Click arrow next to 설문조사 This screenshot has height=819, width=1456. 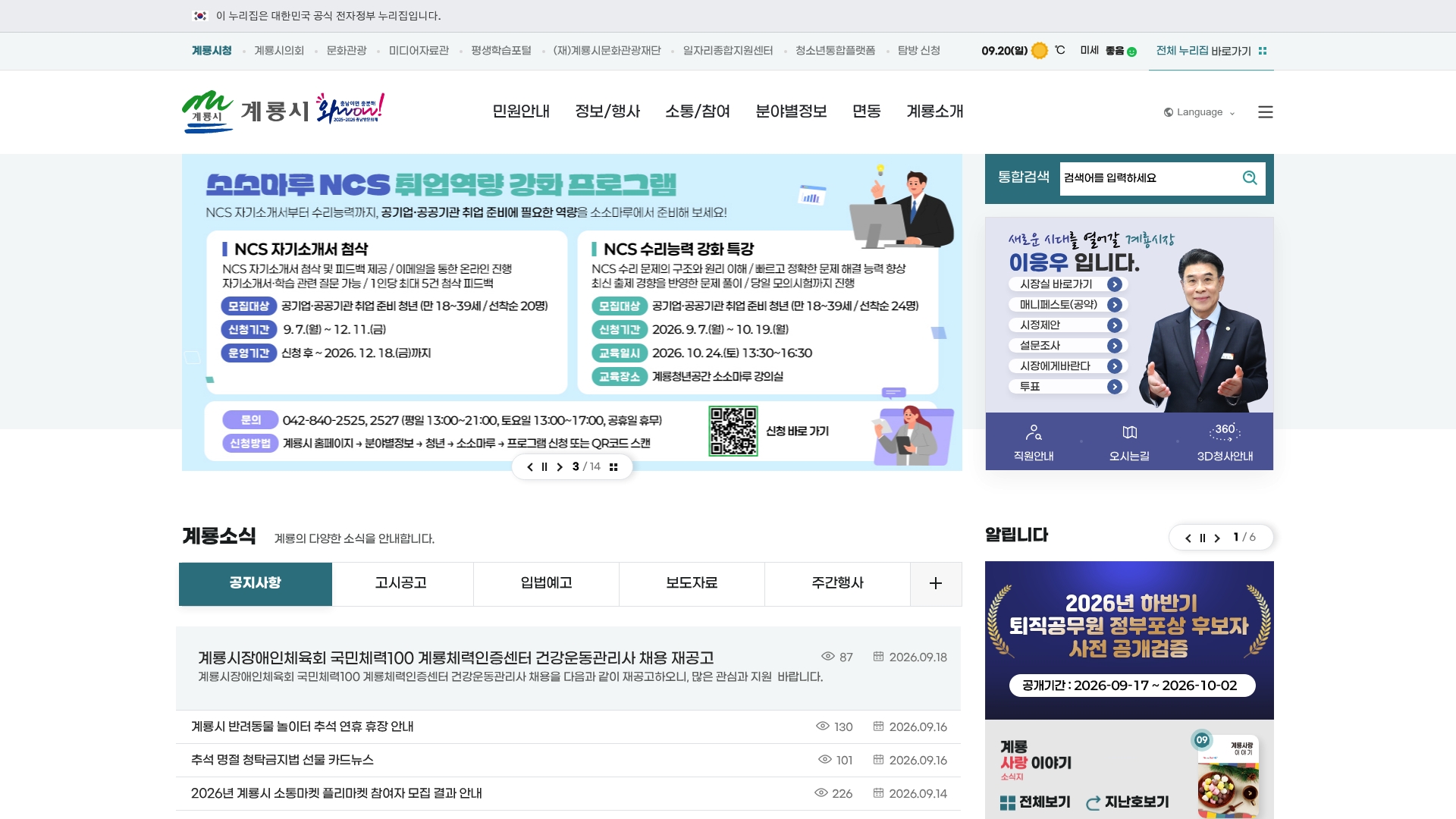click(x=1114, y=346)
